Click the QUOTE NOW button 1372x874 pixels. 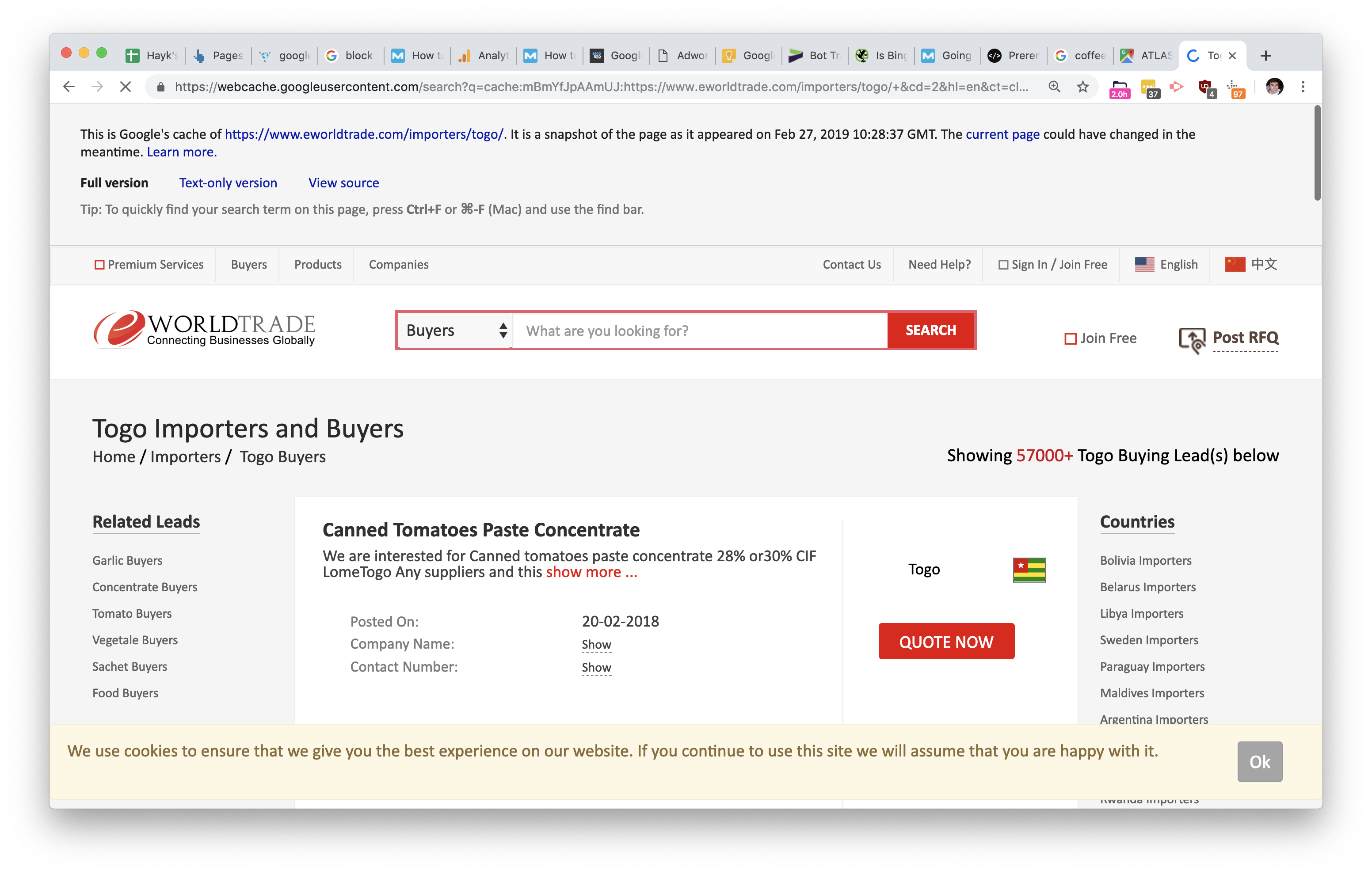[946, 641]
